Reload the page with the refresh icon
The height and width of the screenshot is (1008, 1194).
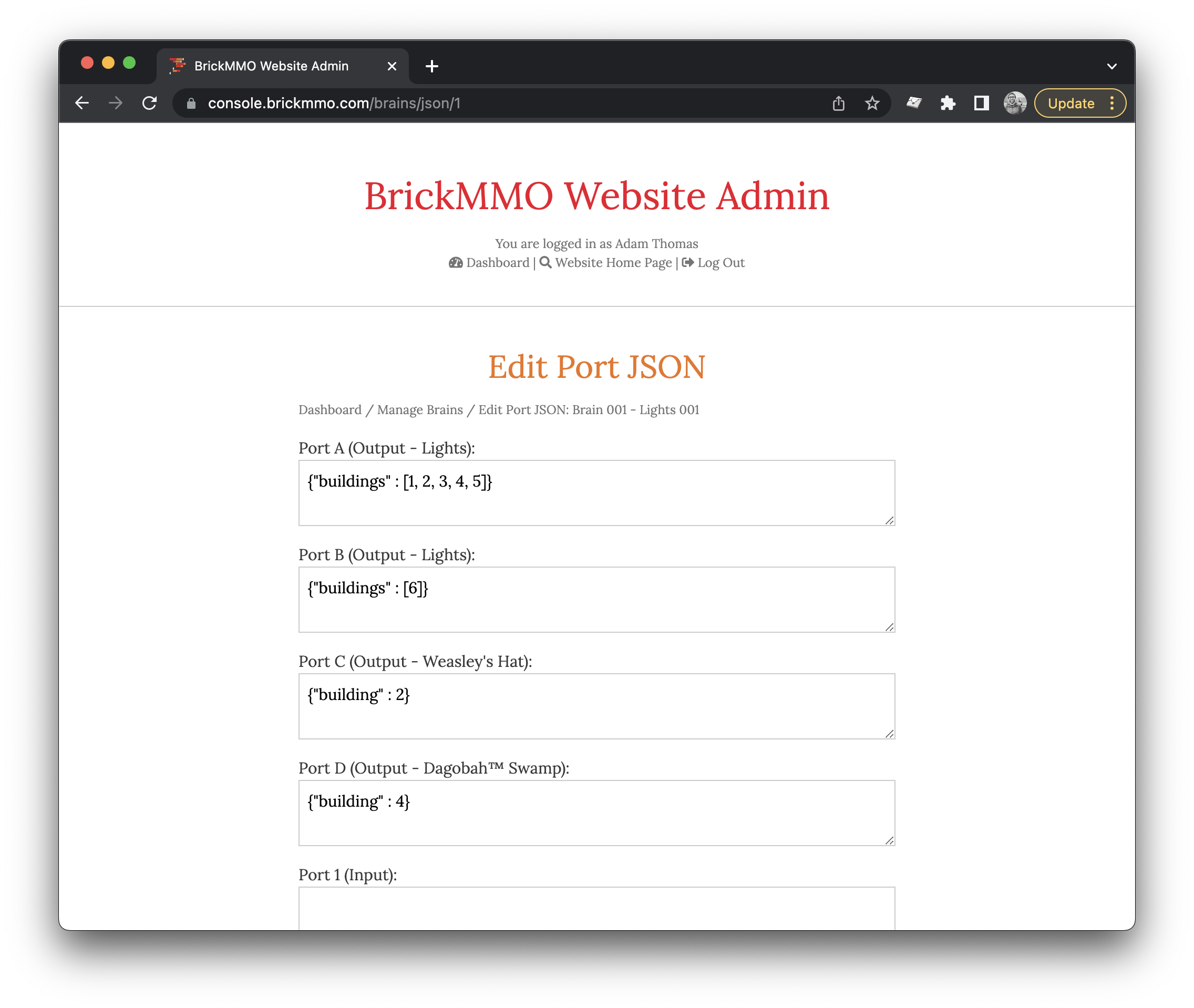click(x=150, y=103)
